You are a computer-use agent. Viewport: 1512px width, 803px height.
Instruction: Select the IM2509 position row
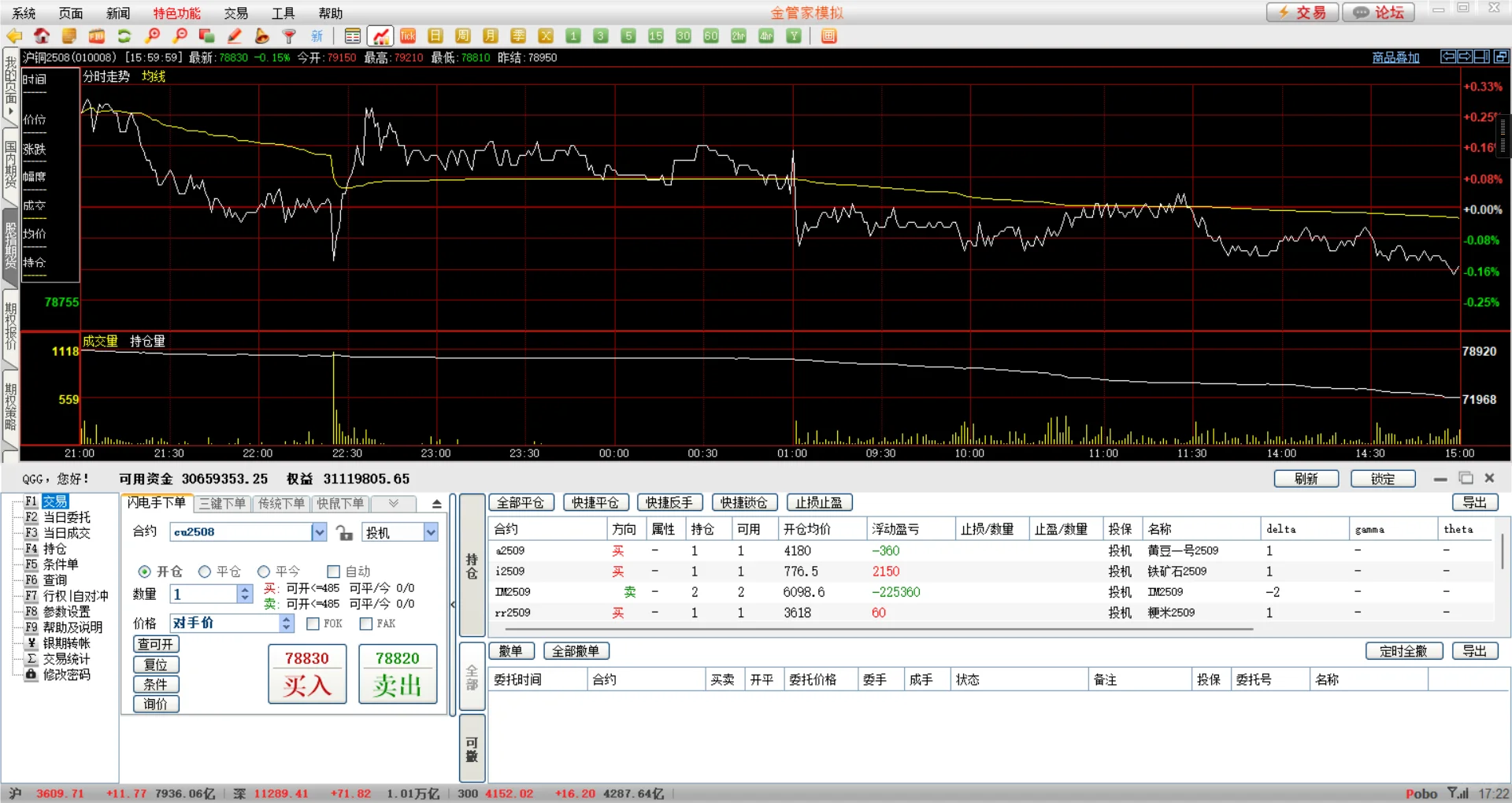click(x=992, y=592)
